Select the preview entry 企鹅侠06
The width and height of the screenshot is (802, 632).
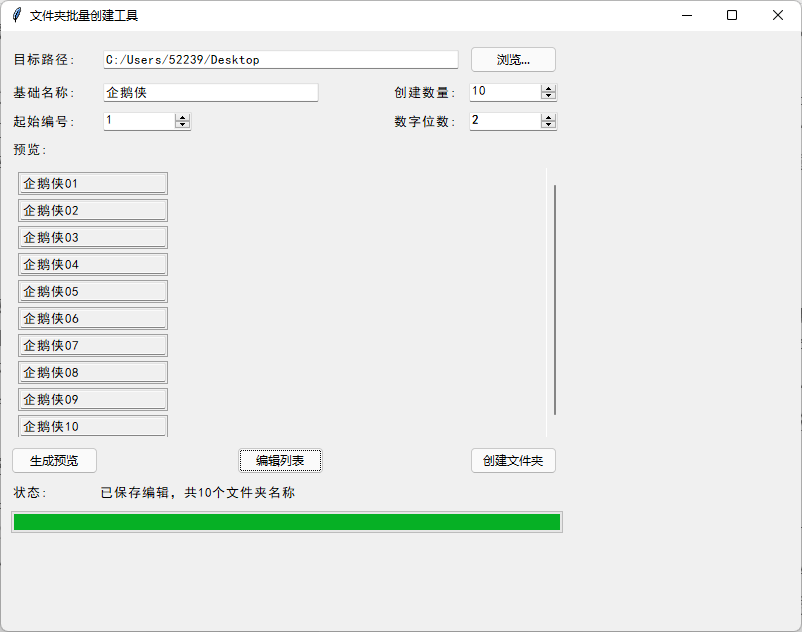tap(93, 319)
